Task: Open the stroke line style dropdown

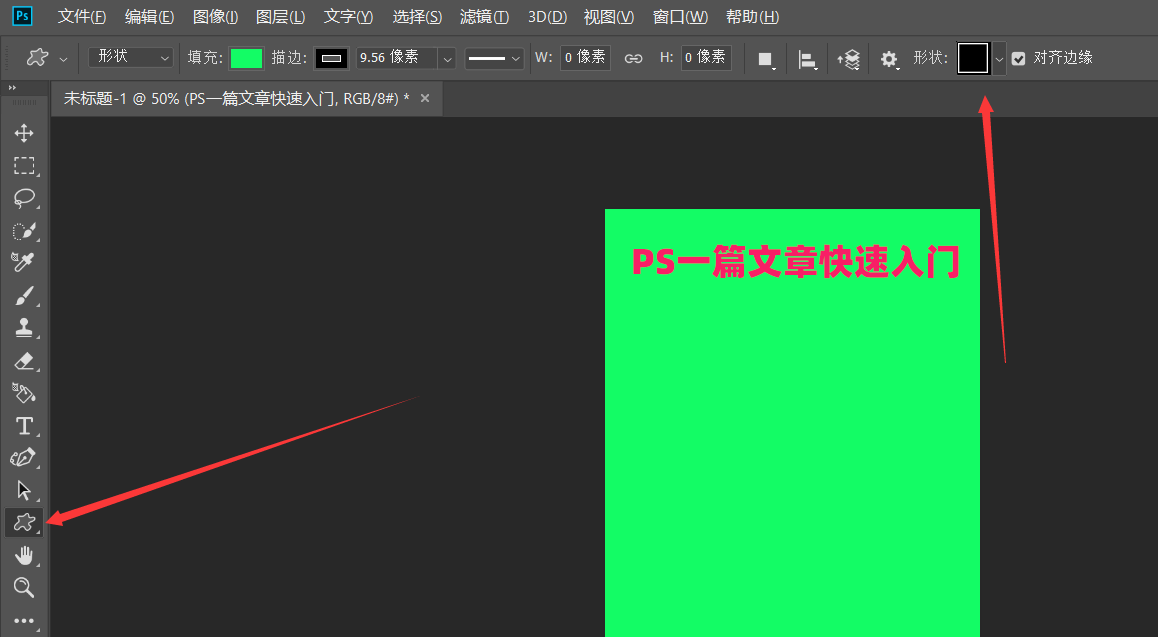Action: point(494,58)
